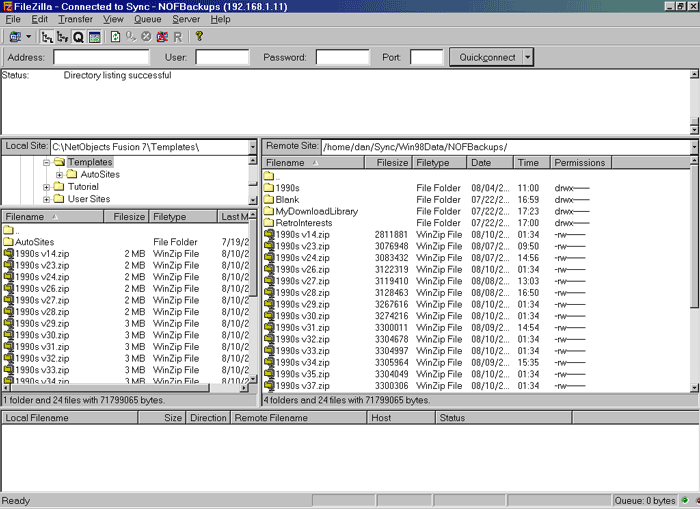Click remote 1990s v27.zip file icon
Viewport: 700px width, 509px height.
(269, 281)
